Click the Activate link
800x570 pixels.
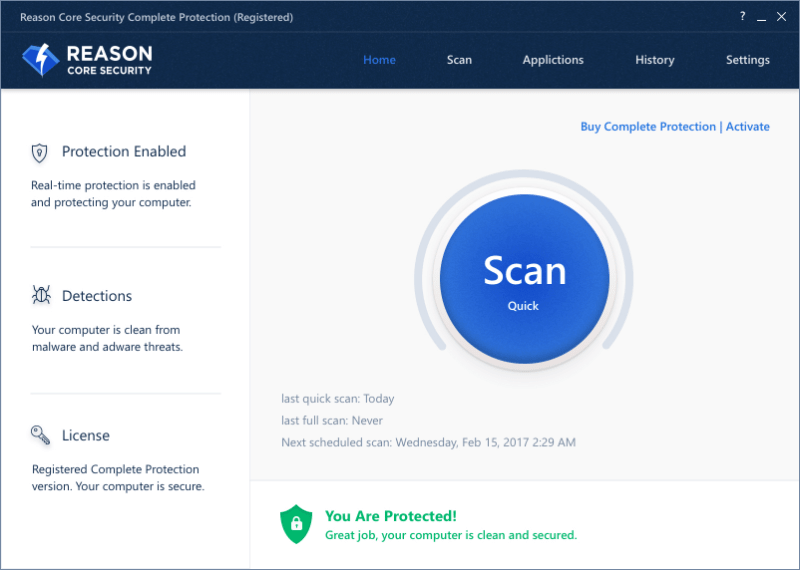pyautogui.click(x=747, y=127)
